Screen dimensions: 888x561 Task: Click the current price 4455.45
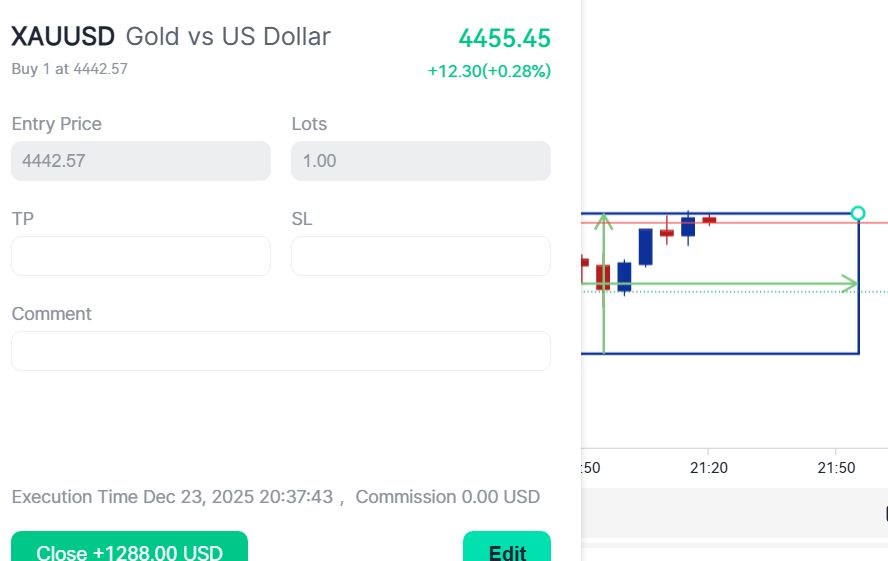click(x=504, y=39)
